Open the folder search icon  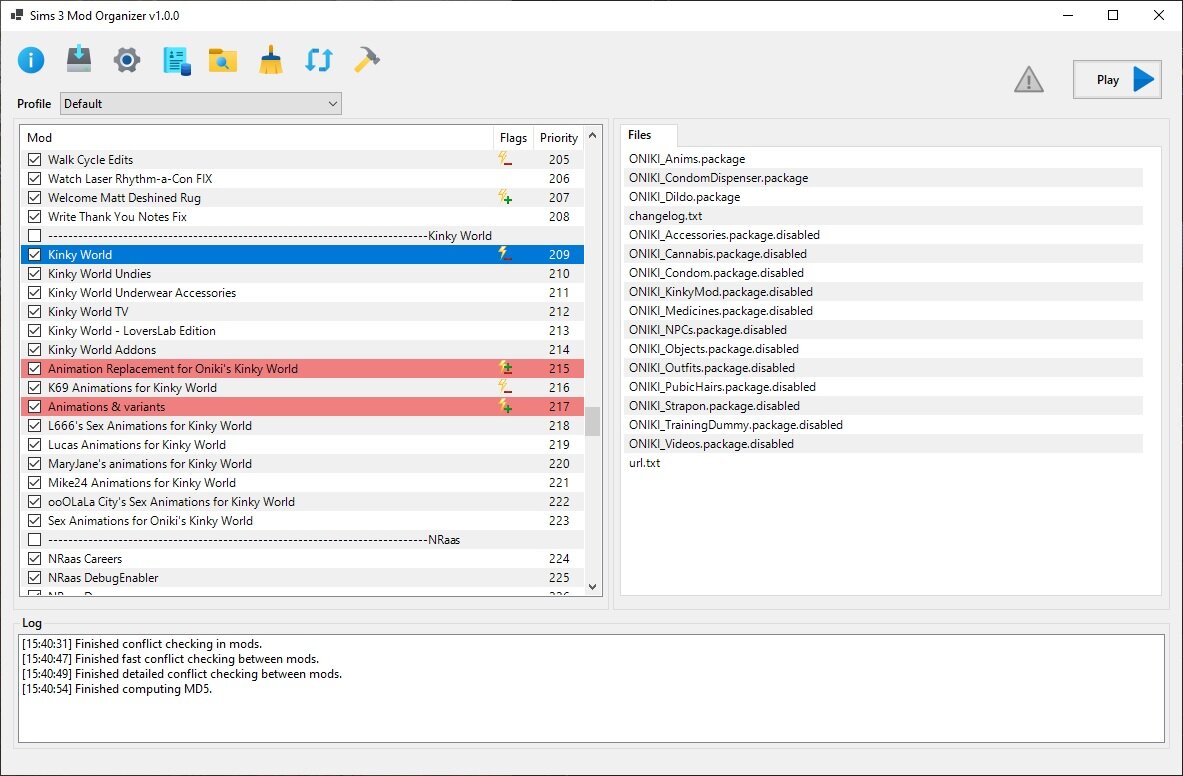(x=223, y=60)
